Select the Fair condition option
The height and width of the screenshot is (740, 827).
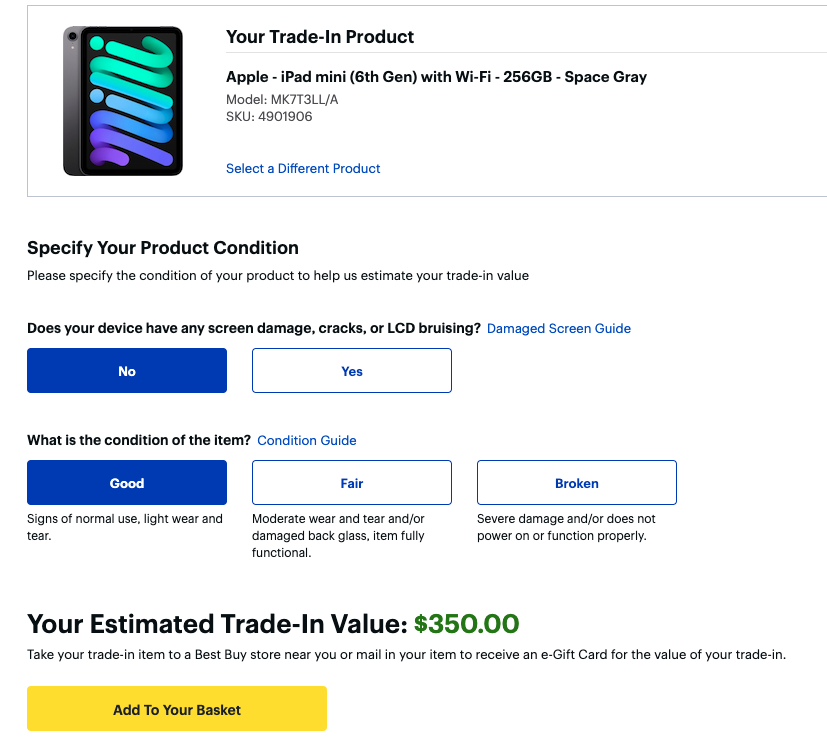click(x=352, y=483)
